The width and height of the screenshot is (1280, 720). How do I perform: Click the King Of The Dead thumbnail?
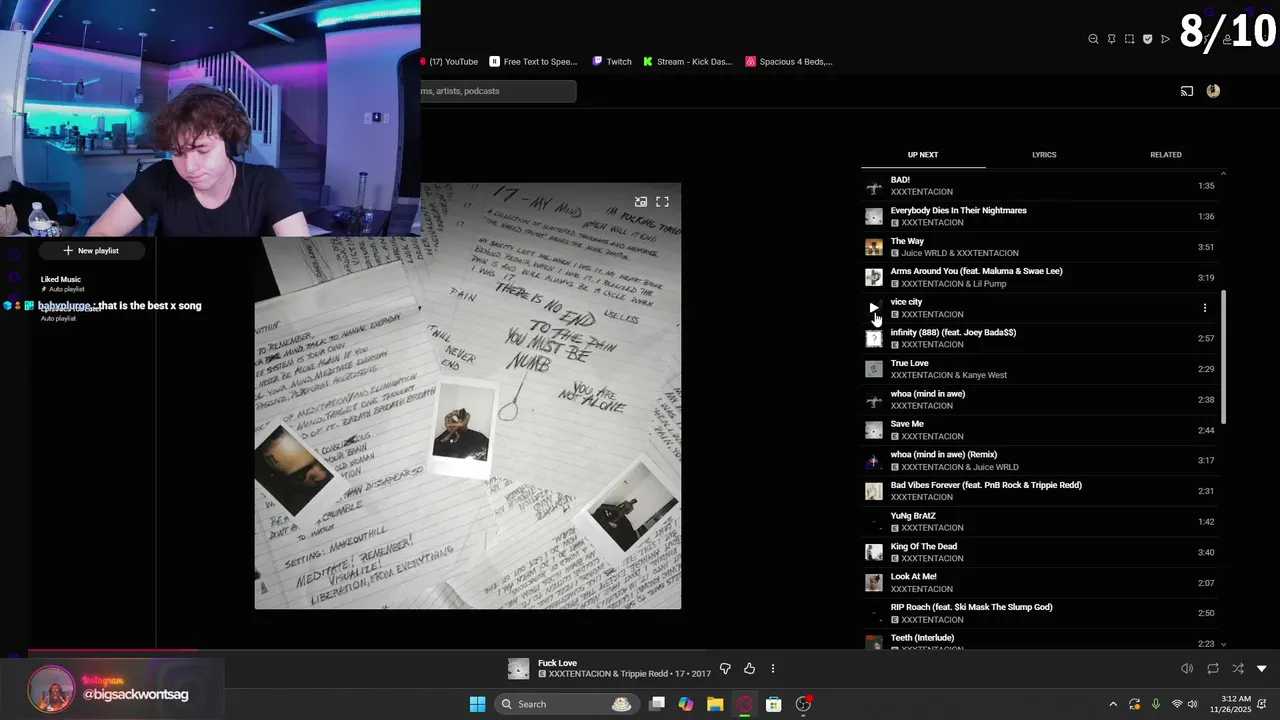point(874,552)
